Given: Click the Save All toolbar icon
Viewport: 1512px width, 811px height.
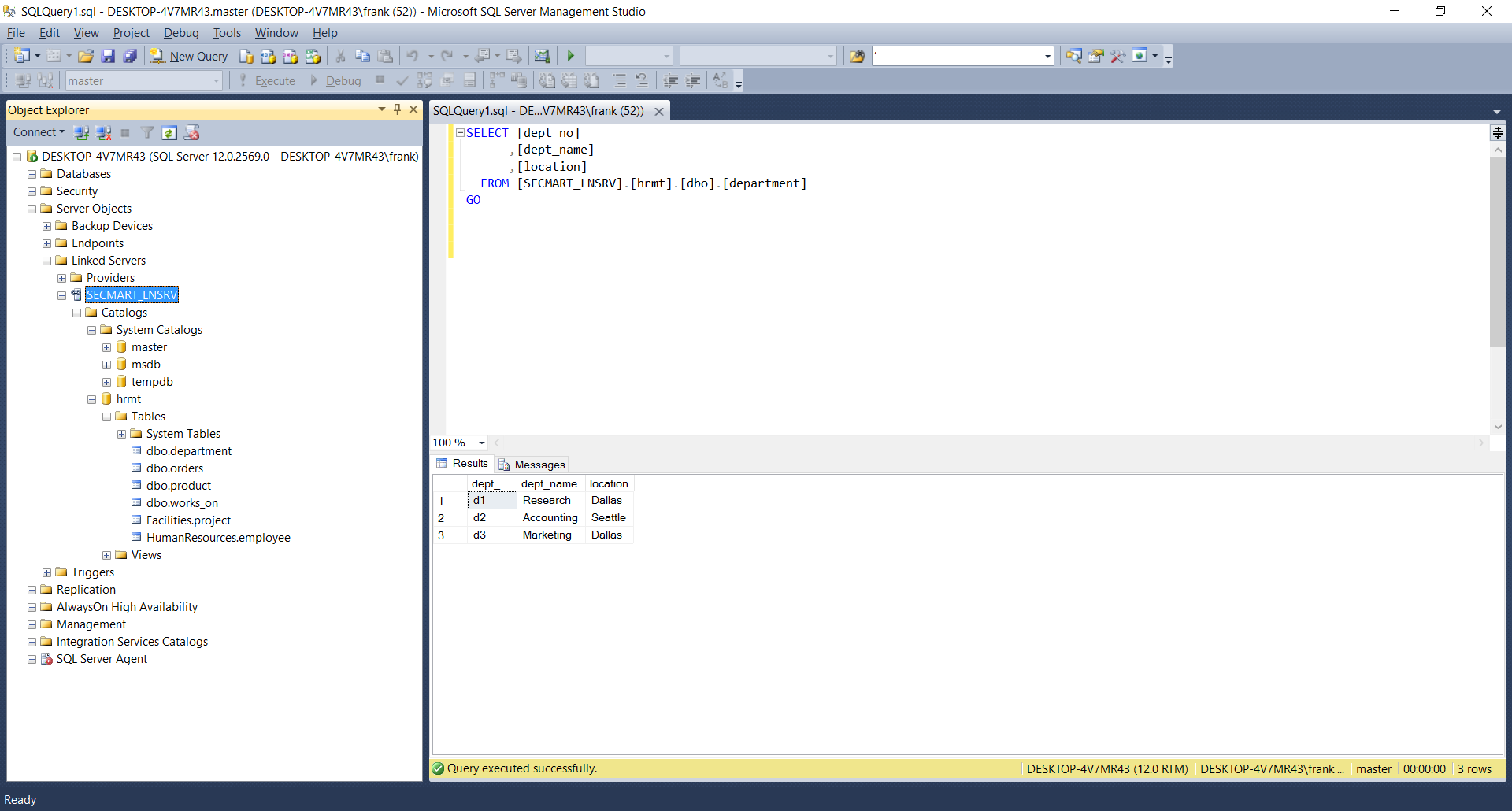Looking at the screenshot, I should [130, 56].
